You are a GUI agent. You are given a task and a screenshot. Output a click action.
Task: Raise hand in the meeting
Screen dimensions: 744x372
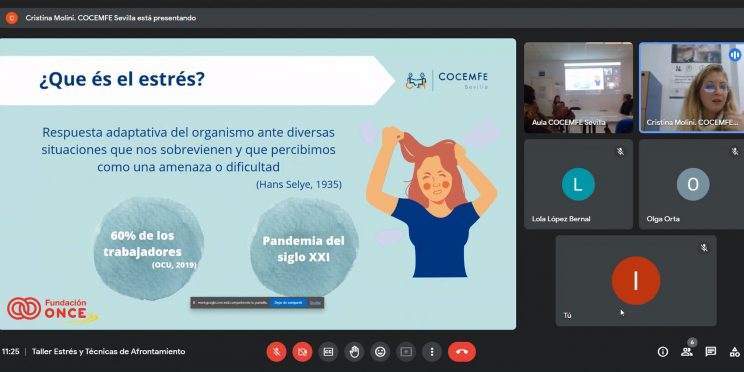(354, 352)
